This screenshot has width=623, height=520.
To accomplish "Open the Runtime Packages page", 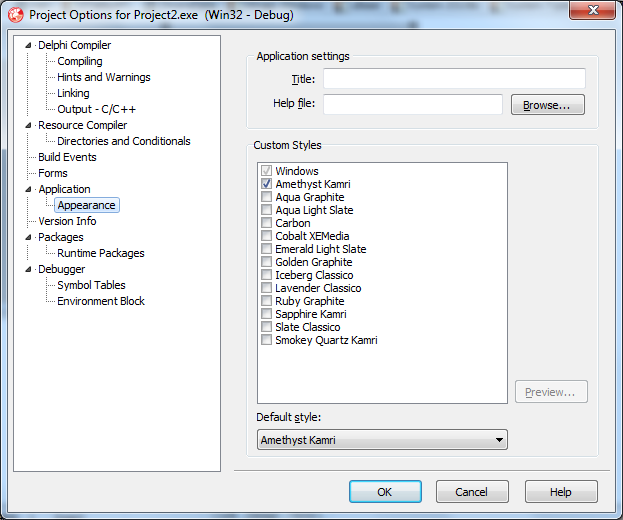I will pos(101,253).
